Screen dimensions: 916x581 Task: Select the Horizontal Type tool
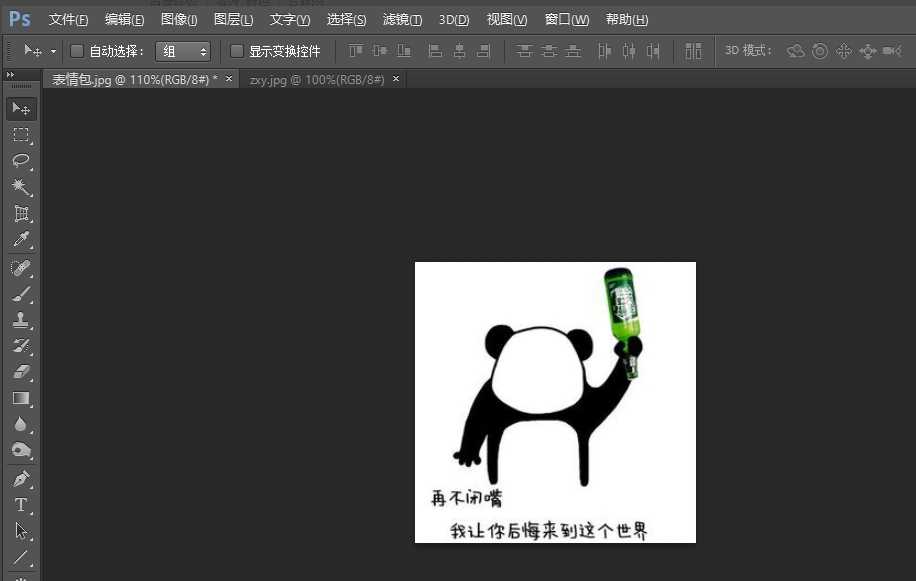click(x=21, y=504)
